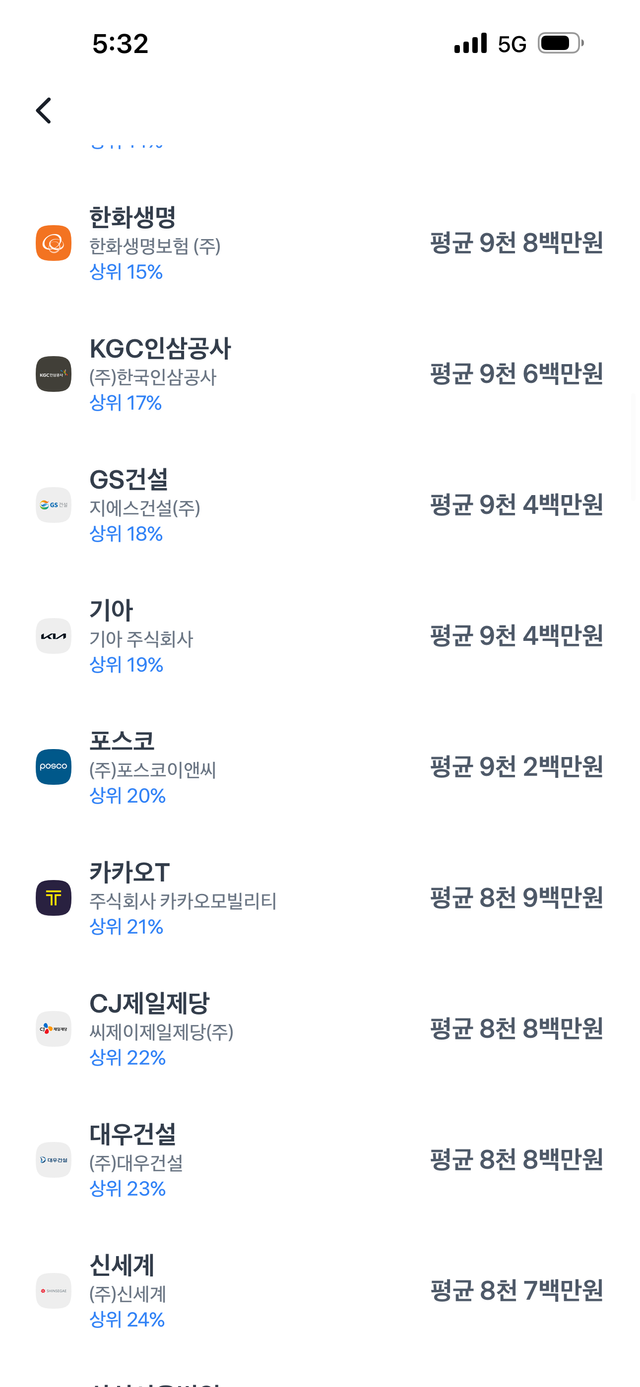Tap CJ제일제당 평균 8천 8백만원 amount
The width and height of the screenshot is (640, 1387).
pos(516,1029)
